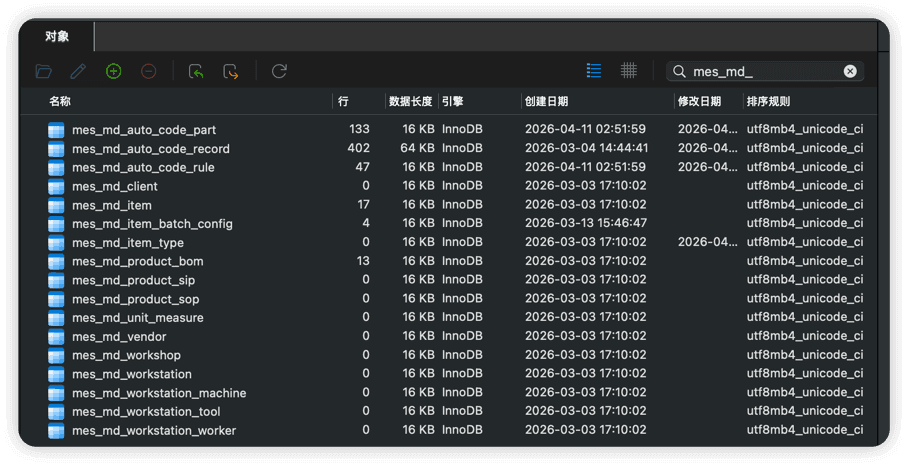Switch to grid view mode
Viewport: 908px width, 465px height.
(628, 70)
